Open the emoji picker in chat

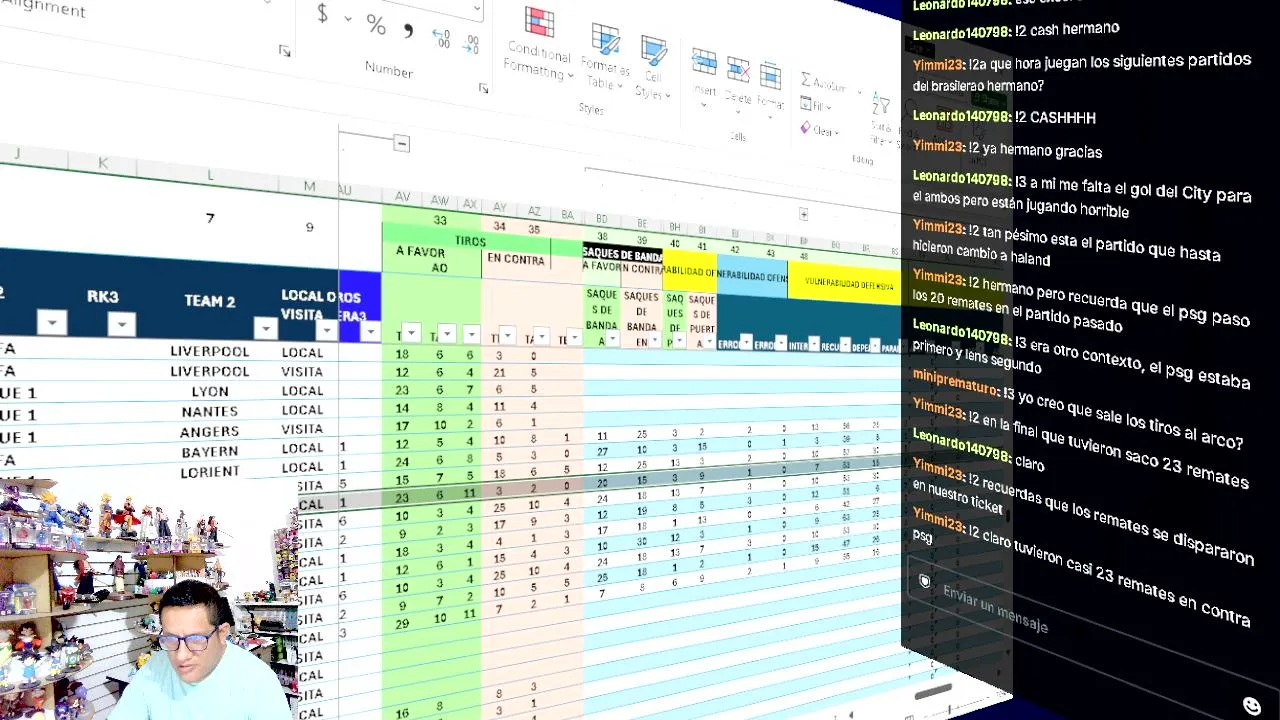1252,706
